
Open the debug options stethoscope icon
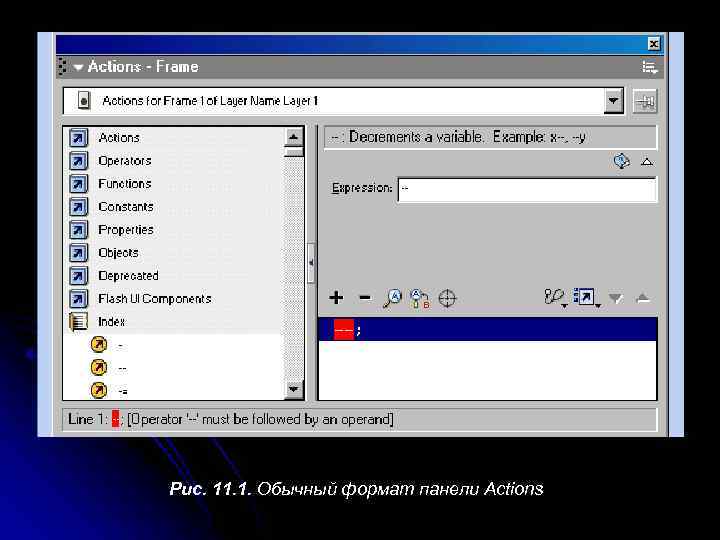[556, 298]
